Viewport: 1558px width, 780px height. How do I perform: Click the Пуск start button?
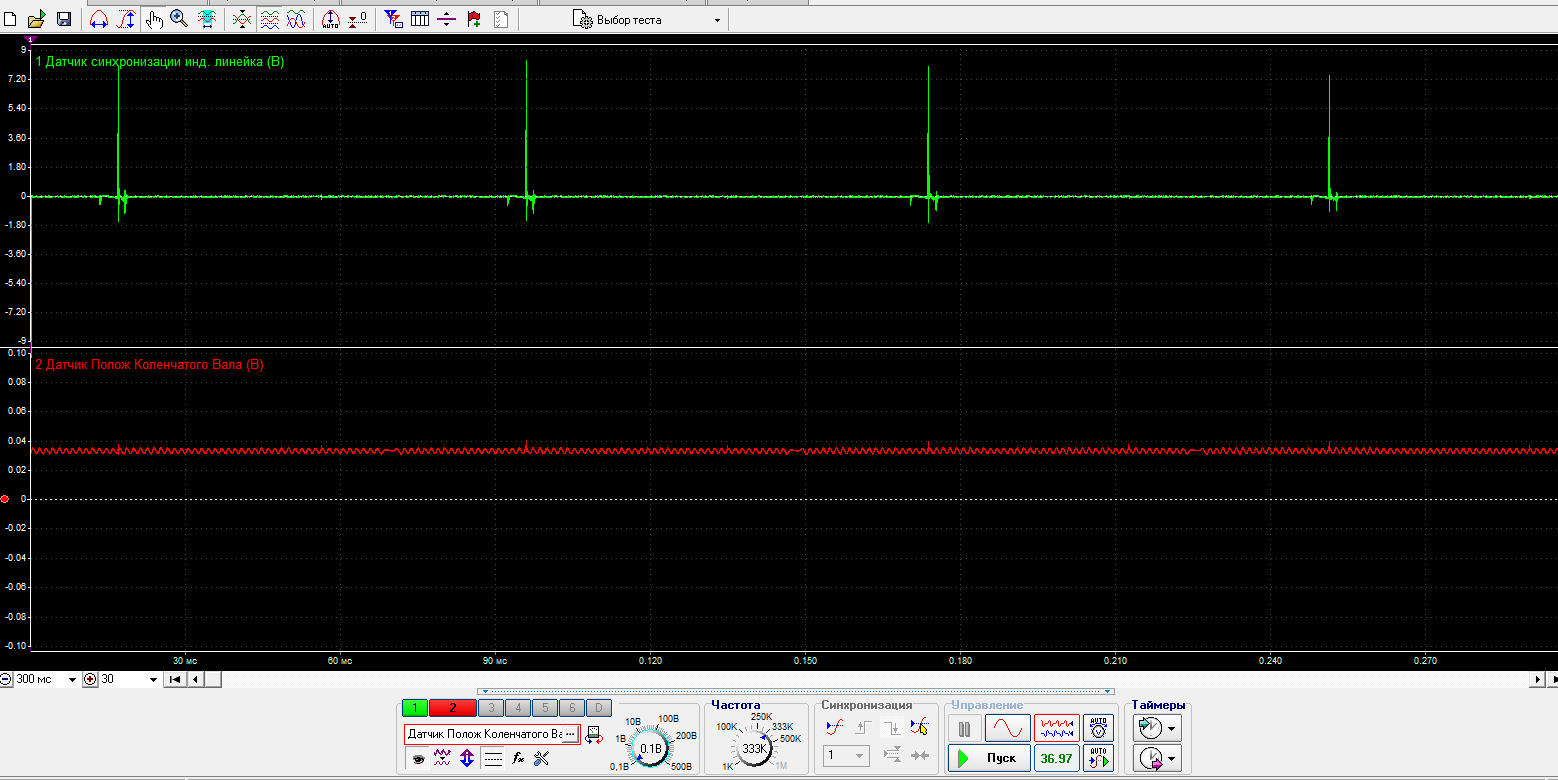tap(989, 758)
